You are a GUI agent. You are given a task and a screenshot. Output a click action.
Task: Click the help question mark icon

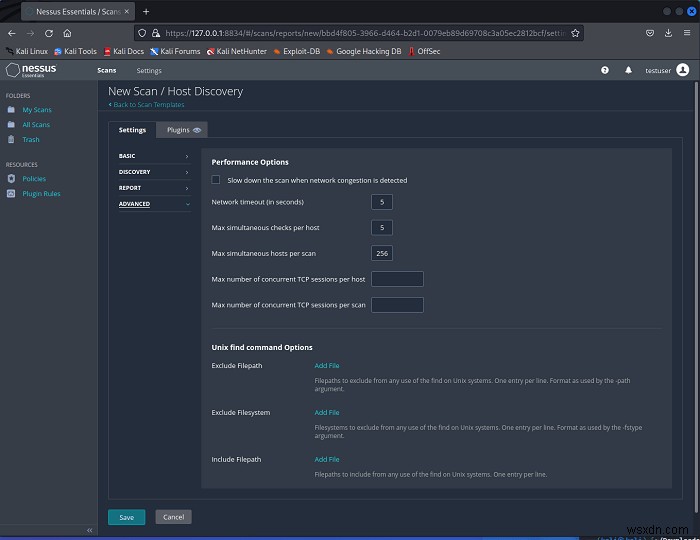604,70
